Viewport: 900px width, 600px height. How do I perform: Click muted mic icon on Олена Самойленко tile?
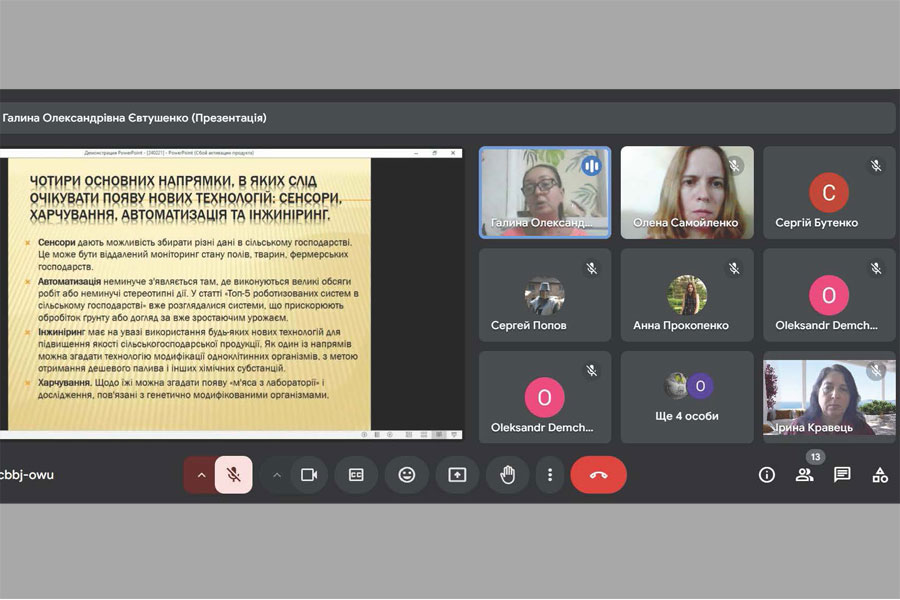(734, 166)
